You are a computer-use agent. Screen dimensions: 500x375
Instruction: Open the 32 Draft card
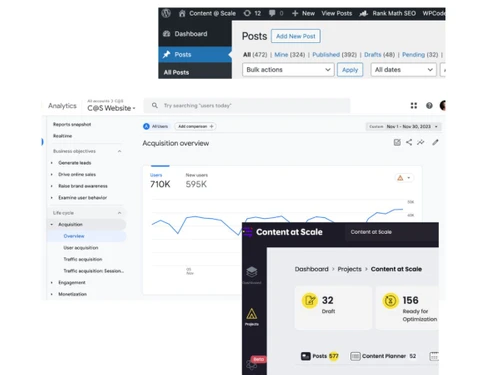pos(333,308)
